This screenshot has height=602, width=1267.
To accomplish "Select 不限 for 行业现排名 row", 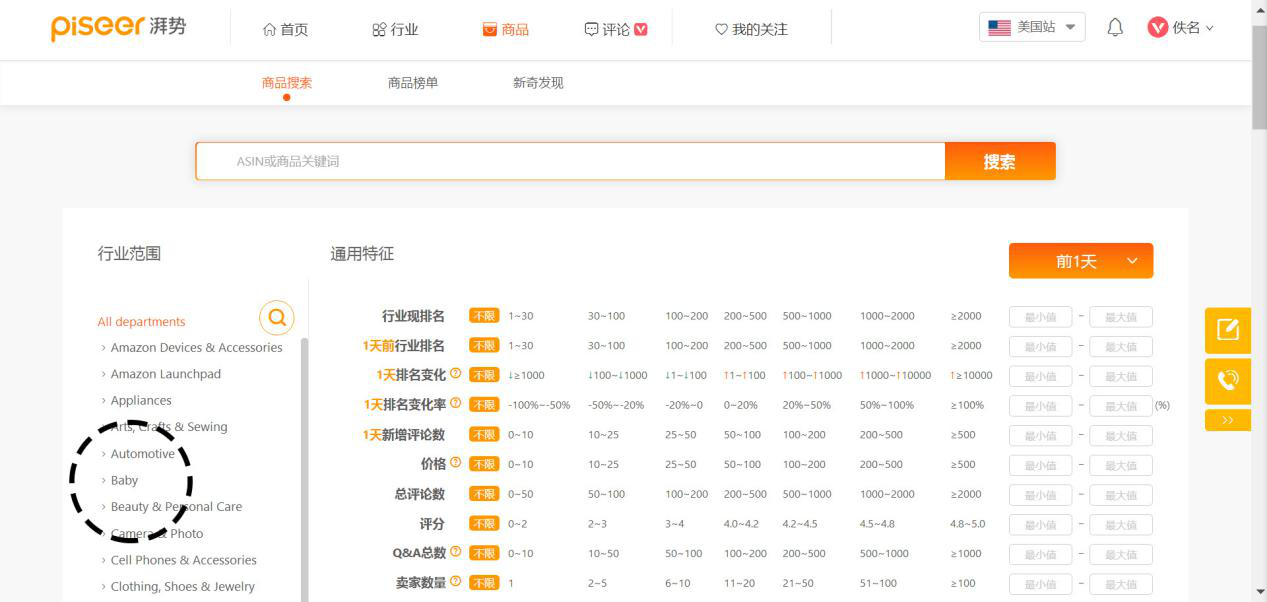I will coord(484,316).
